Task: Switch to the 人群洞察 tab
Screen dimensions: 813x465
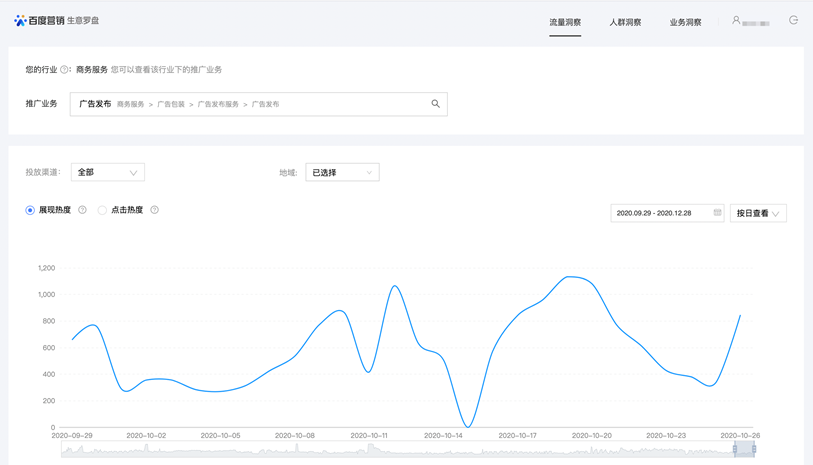Action: (x=625, y=22)
